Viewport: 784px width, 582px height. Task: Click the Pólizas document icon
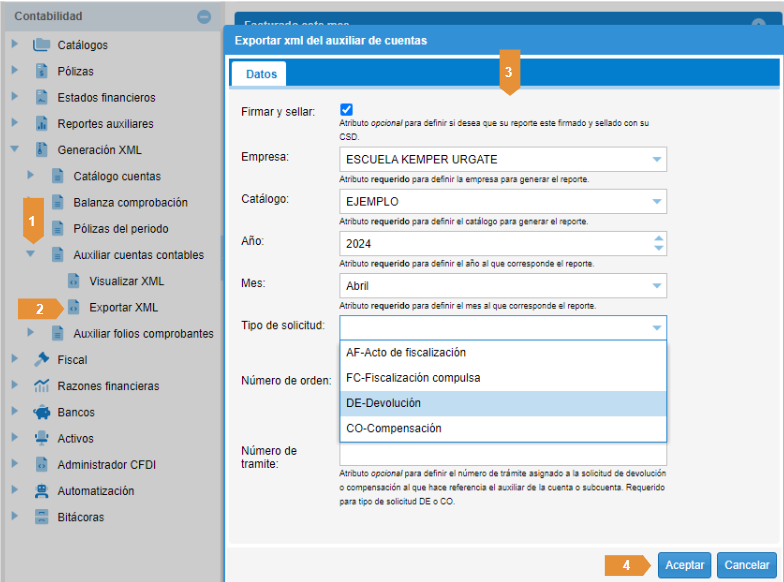pos(41,71)
